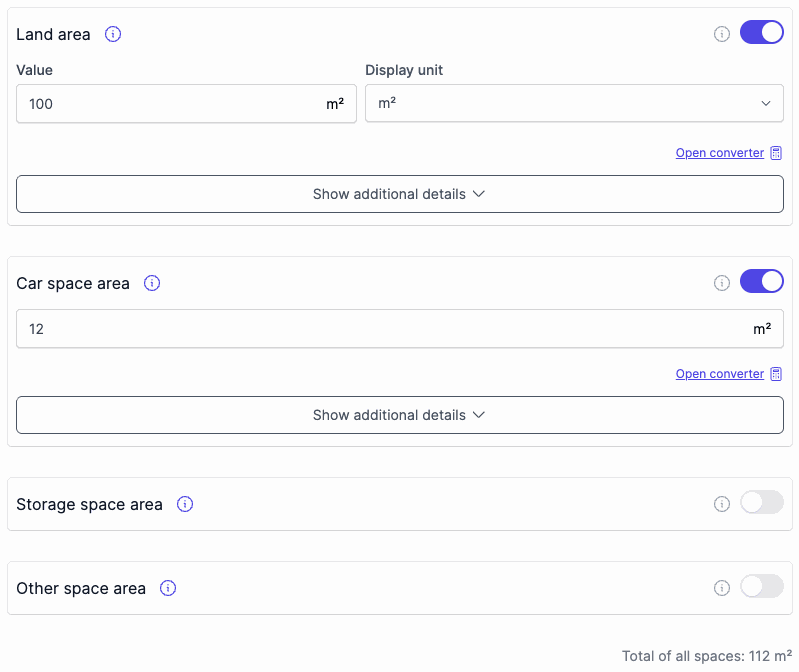This screenshot has height=672, width=799.
Task: Click the Other space area heading
Action: pyautogui.click(x=81, y=588)
